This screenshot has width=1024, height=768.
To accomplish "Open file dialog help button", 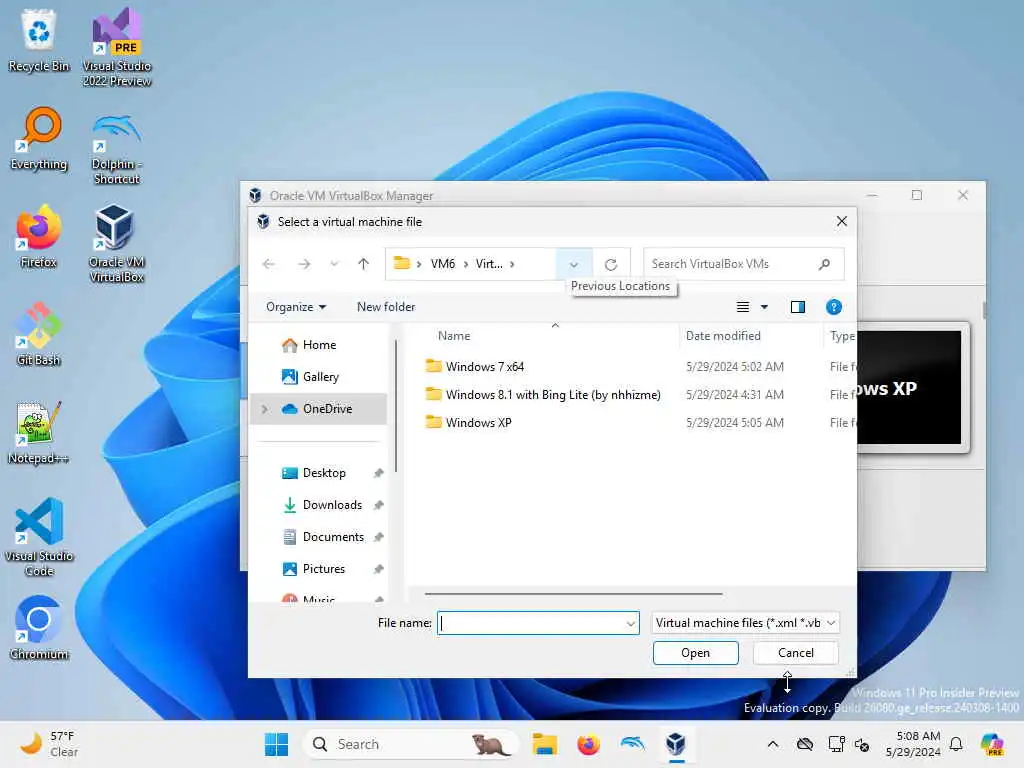I will click(x=833, y=307).
